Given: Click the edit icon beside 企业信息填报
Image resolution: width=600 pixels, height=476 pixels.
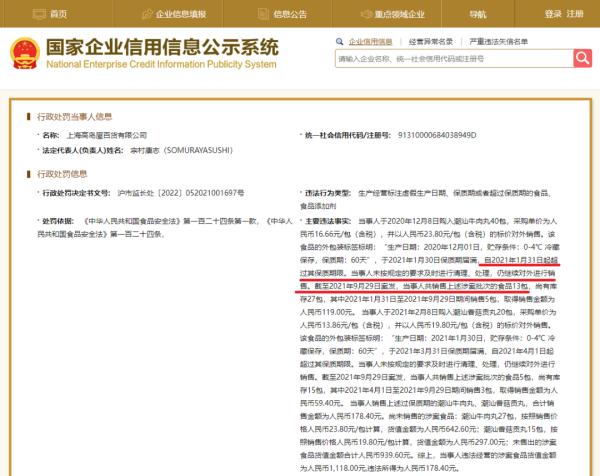Looking at the screenshot, I should [x=147, y=14].
